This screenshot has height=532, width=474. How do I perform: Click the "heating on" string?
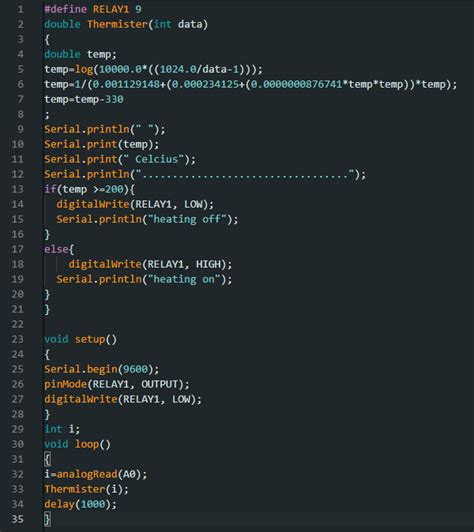(x=181, y=279)
